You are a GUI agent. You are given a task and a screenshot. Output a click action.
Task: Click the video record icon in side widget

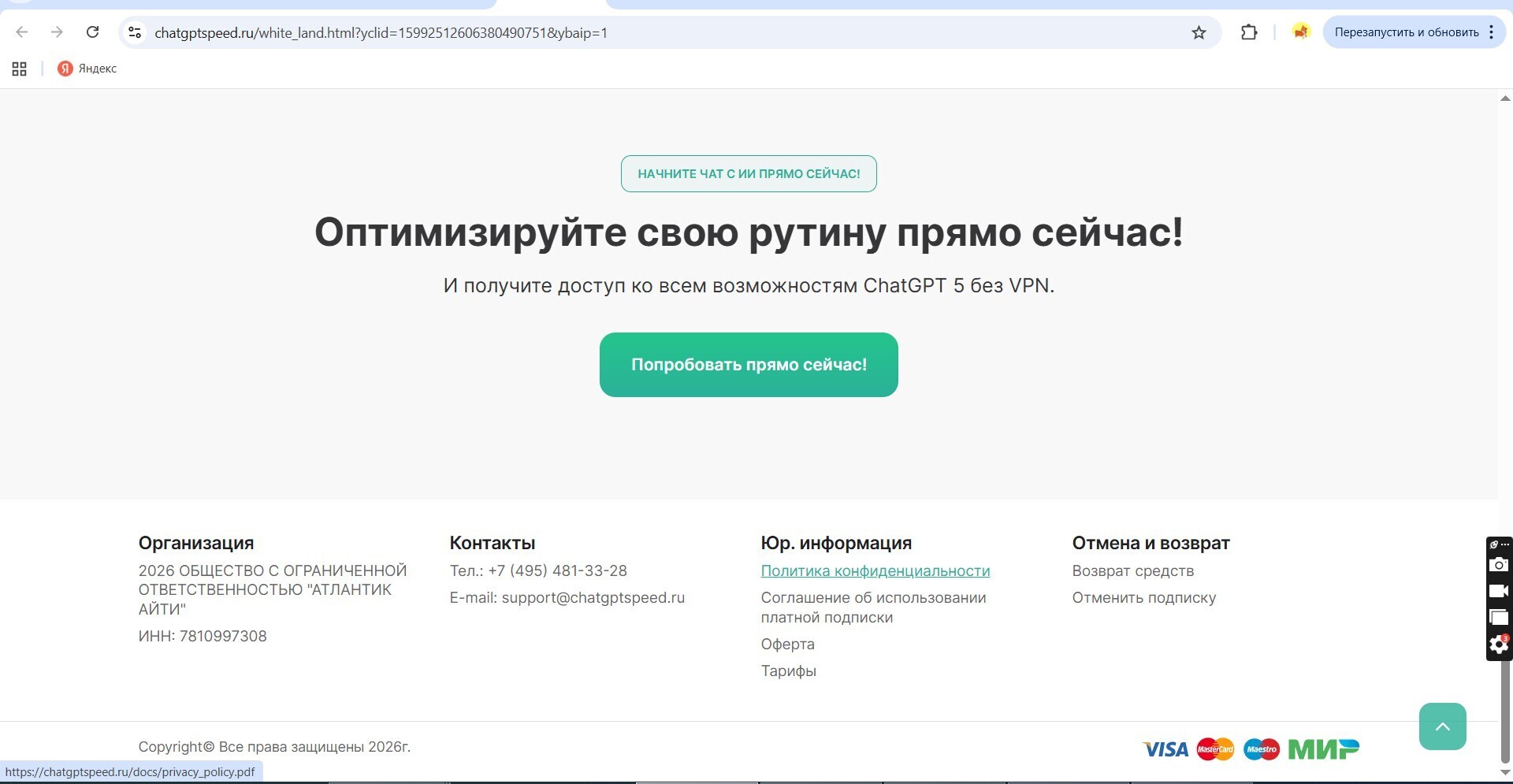1499,591
